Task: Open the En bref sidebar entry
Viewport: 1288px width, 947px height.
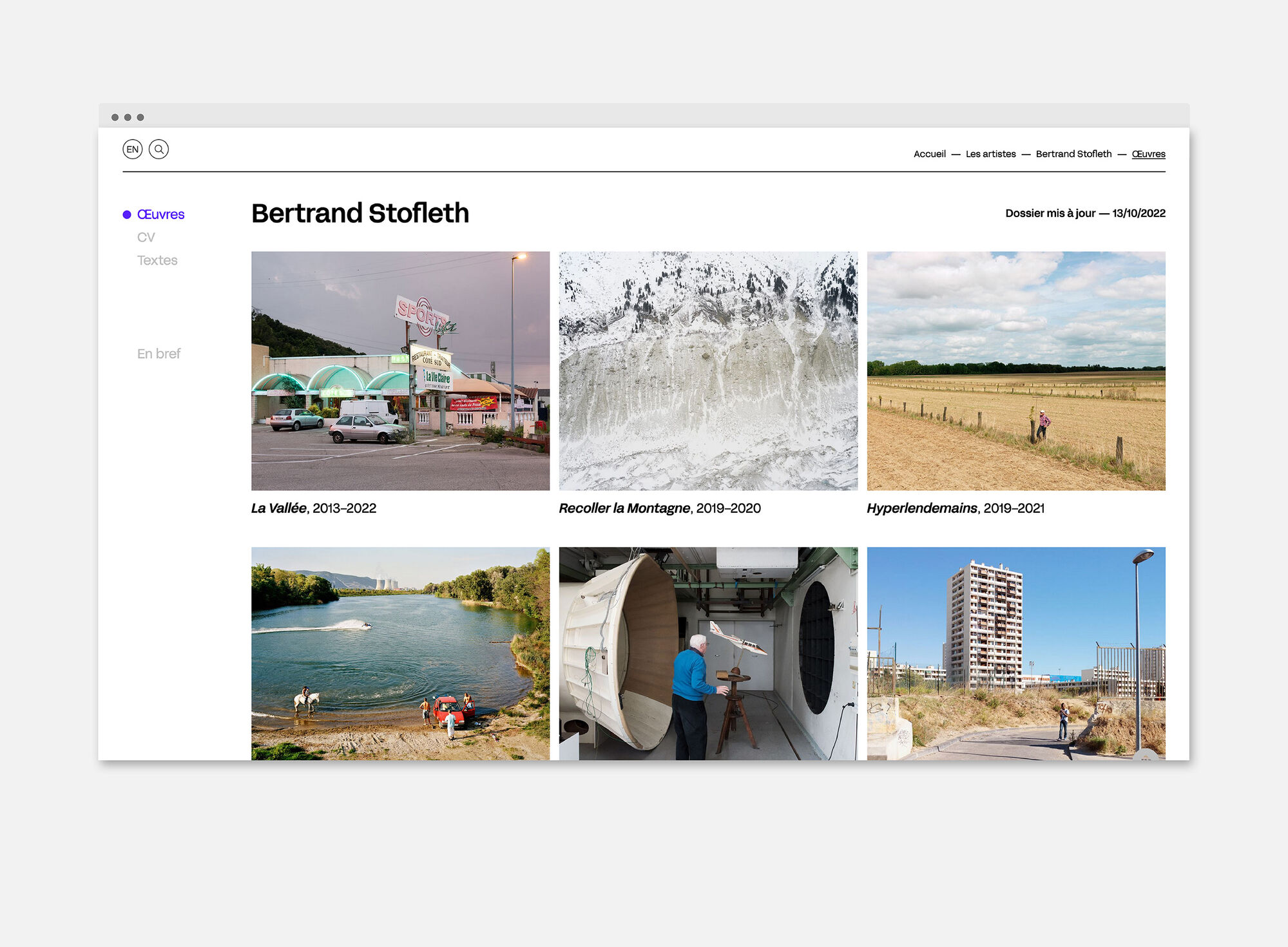Action: click(158, 354)
